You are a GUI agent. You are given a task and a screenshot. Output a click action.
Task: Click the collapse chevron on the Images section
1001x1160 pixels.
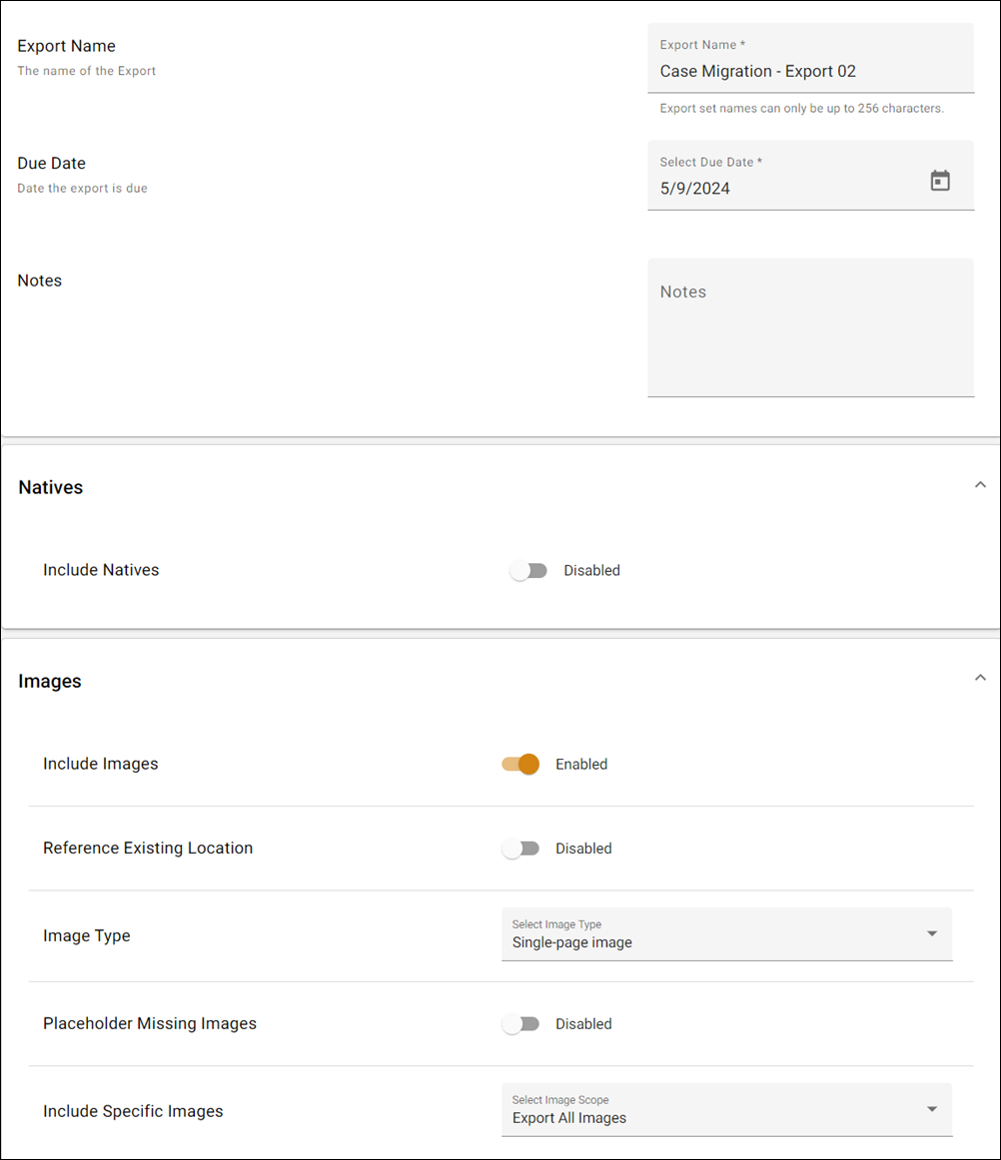(x=980, y=677)
